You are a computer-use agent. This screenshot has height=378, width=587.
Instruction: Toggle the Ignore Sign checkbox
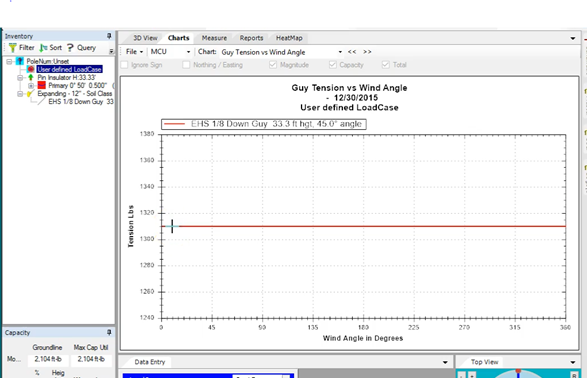124,65
